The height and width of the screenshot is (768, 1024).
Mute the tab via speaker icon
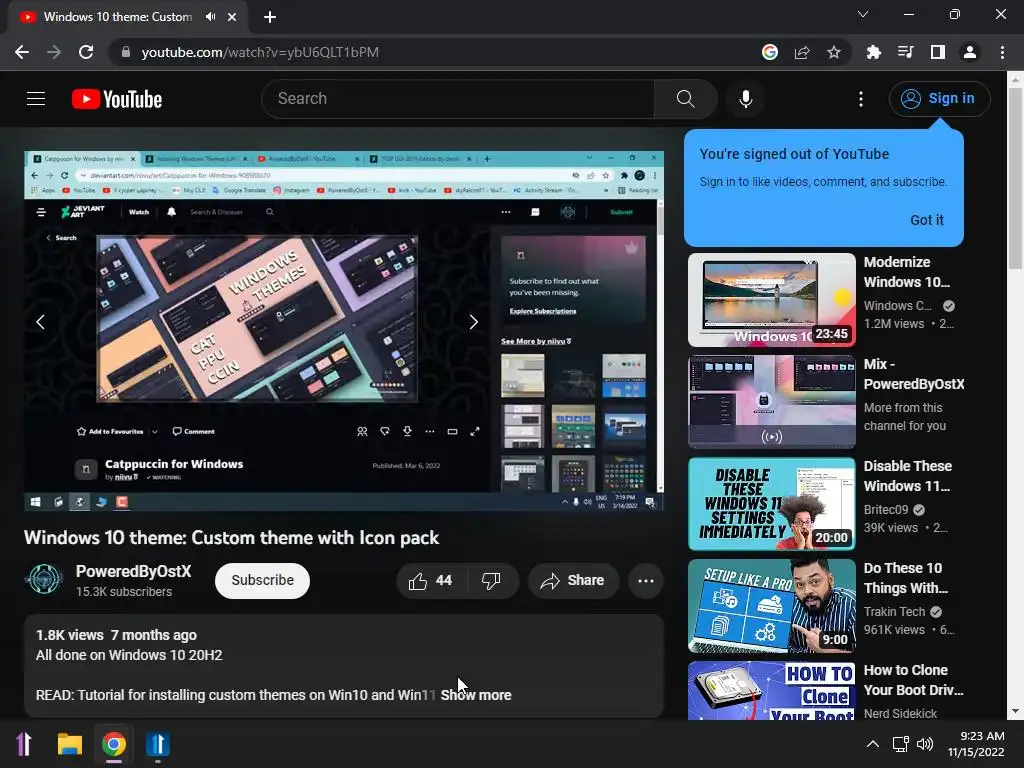(x=210, y=17)
